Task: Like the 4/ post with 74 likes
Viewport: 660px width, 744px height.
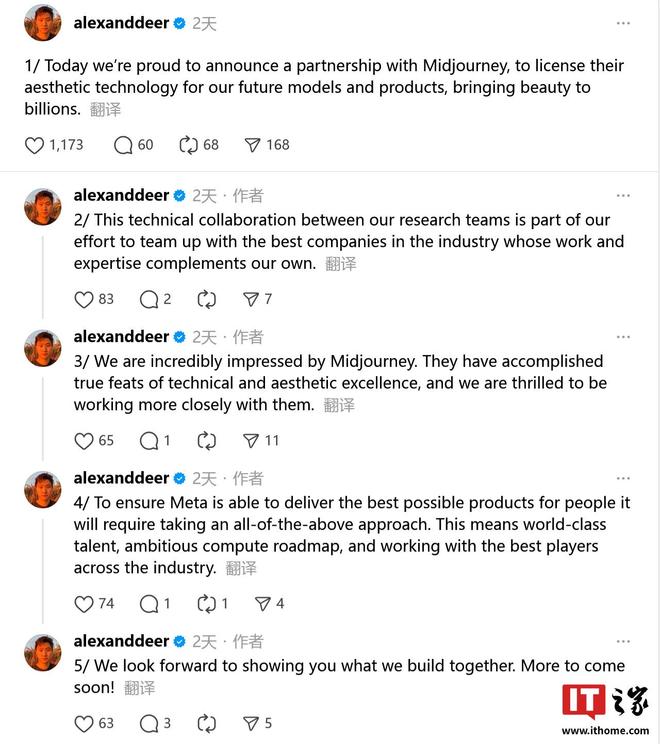Action: 84,604
